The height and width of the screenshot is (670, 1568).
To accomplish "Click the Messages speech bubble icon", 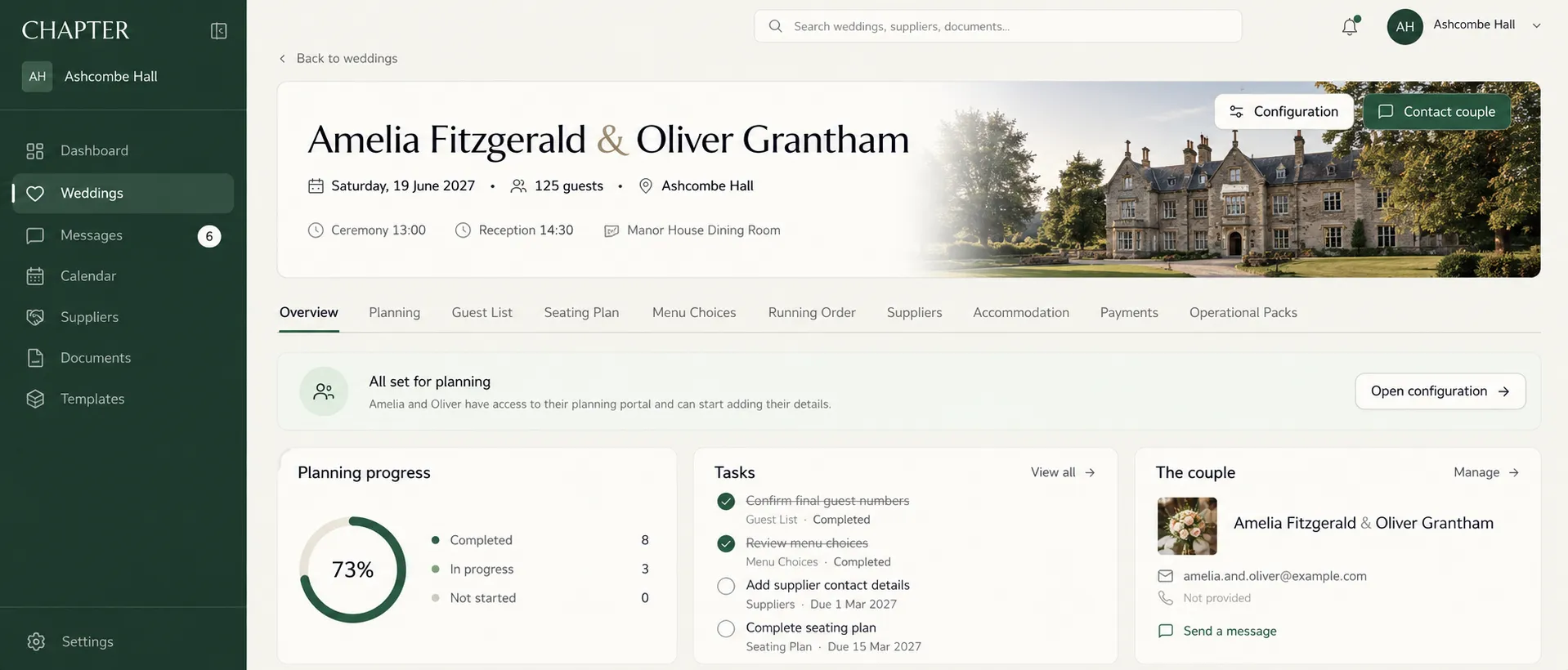I will click(35, 235).
